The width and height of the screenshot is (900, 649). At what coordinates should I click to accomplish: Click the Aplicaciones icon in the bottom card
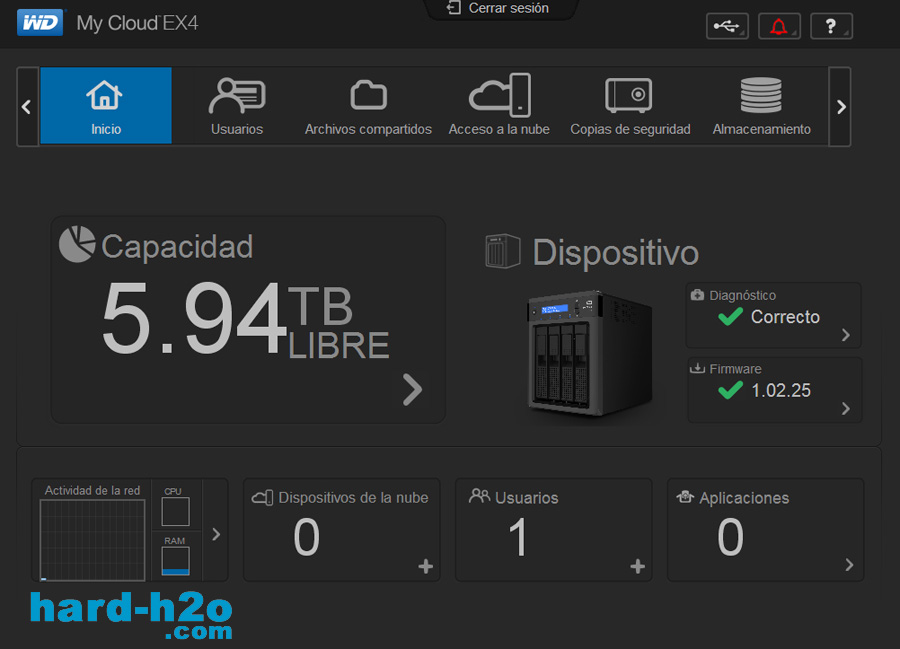pos(685,496)
